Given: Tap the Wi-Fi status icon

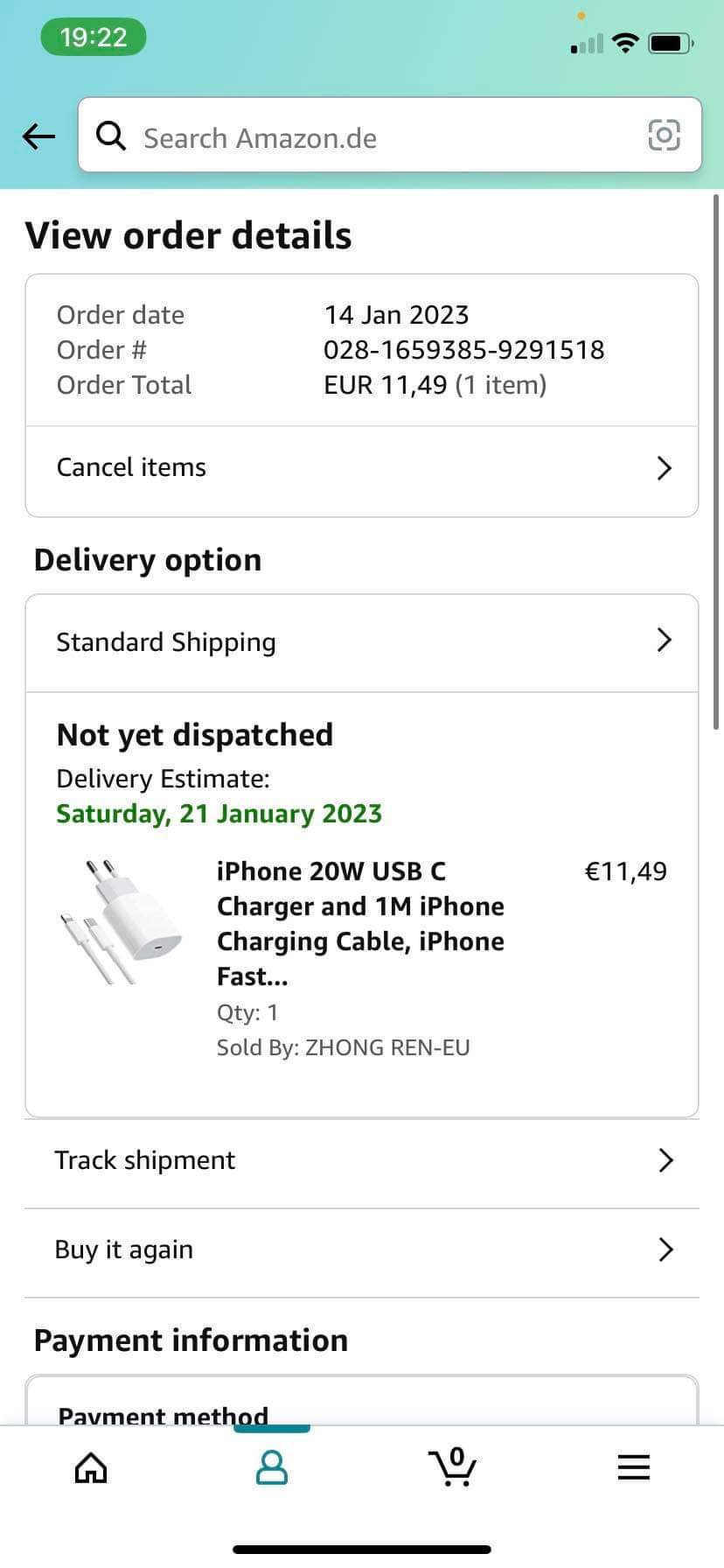Looking at the screenshot, I should [625, 42].
